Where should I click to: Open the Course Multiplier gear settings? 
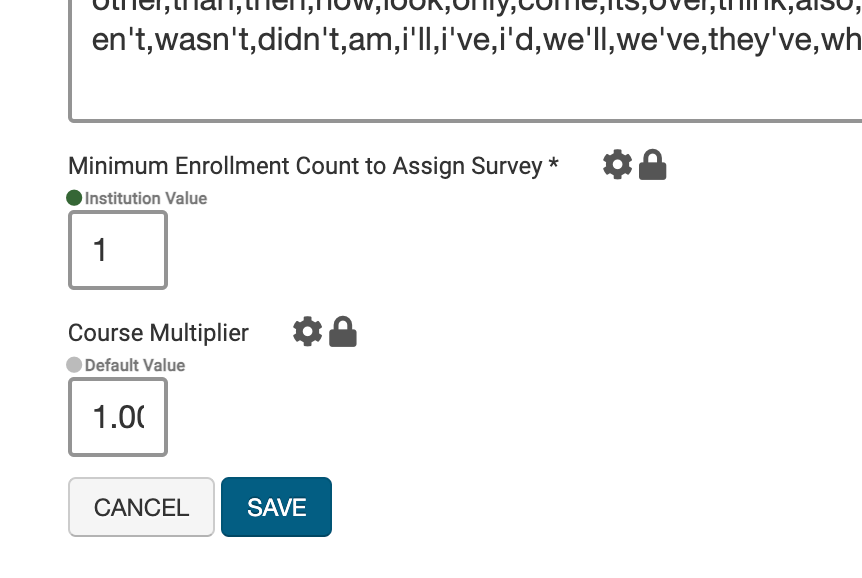pyautogui.click(x=307, y=331)
